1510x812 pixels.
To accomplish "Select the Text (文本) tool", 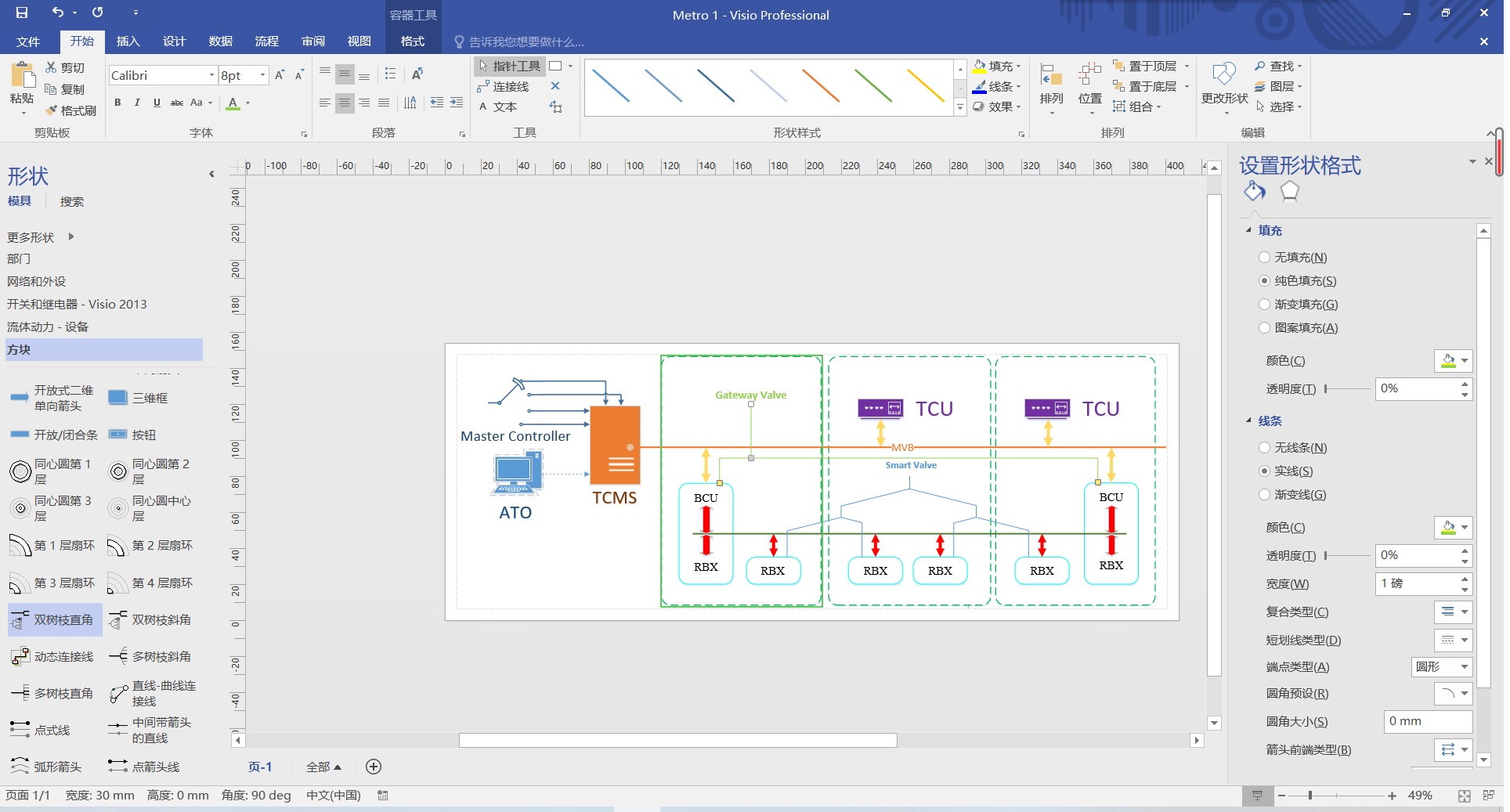I will (497, 106).
